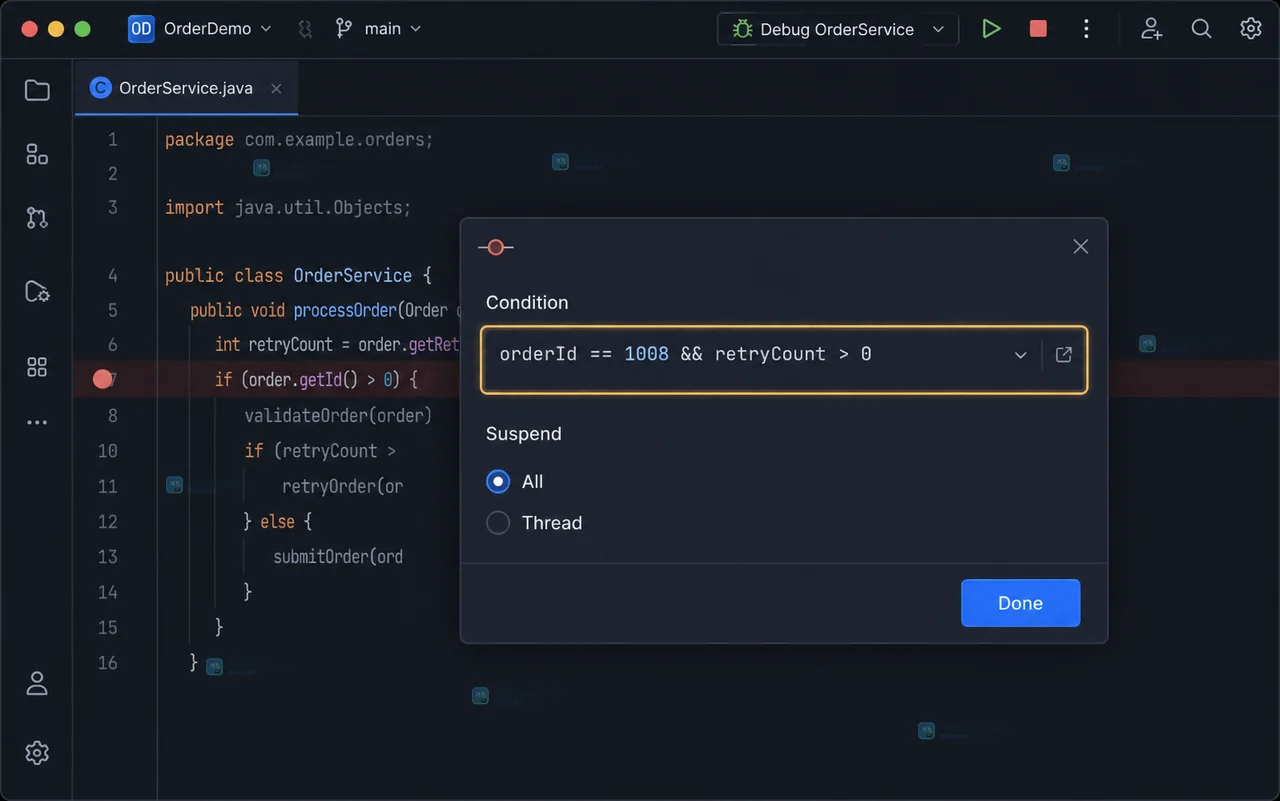Toggle the red breakpoint on line 7
1280x801 pixels.
(102, 379)
